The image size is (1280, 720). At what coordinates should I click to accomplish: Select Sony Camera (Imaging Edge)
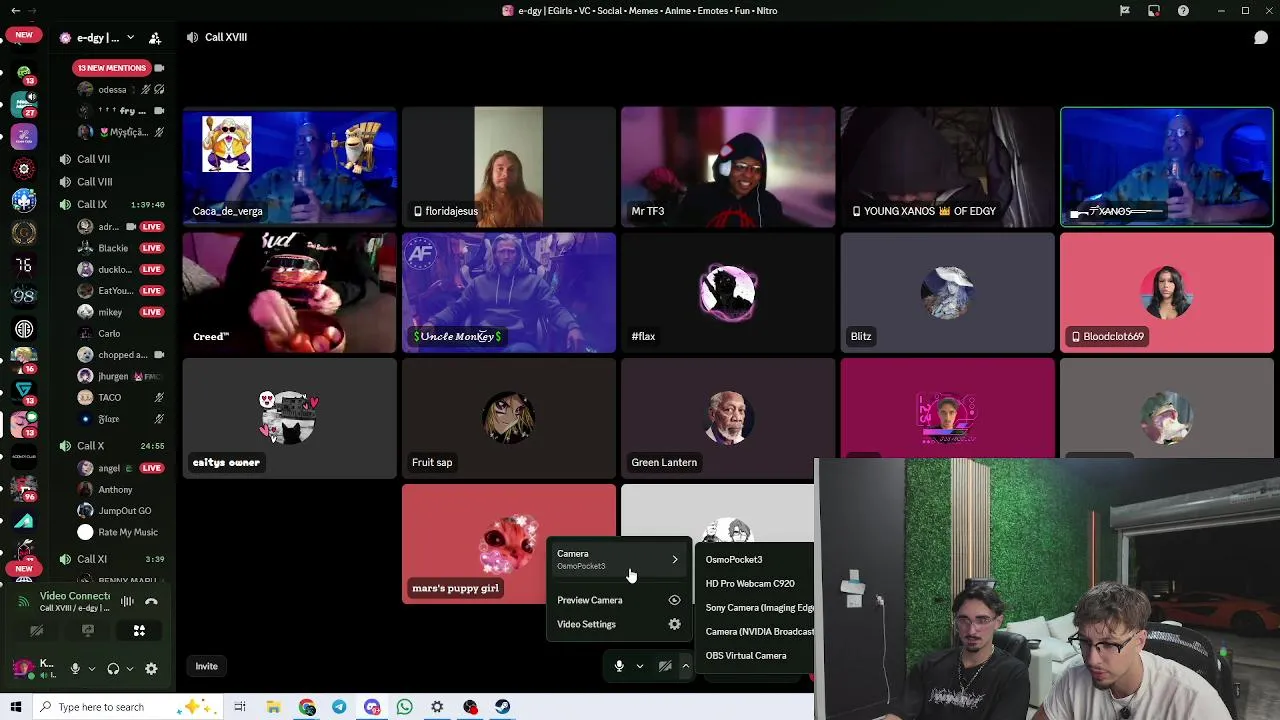pyautogui.click(x=759, y=608)
